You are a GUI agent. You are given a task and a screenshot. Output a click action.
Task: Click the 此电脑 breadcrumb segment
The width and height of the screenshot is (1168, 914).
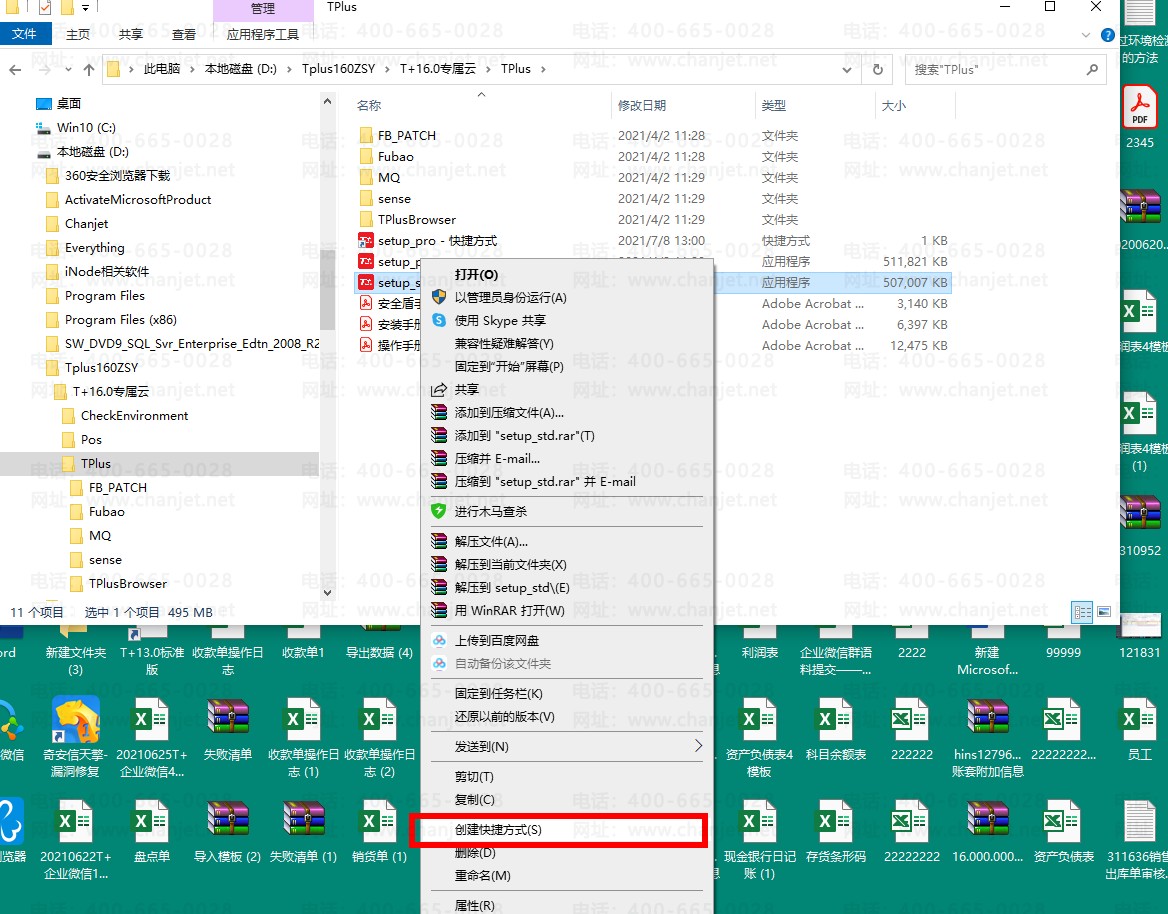[x=162, y=69]
